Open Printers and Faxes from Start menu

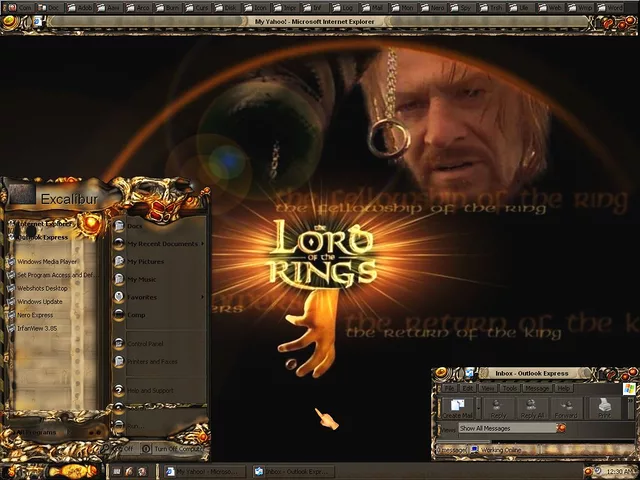[159, 362]
